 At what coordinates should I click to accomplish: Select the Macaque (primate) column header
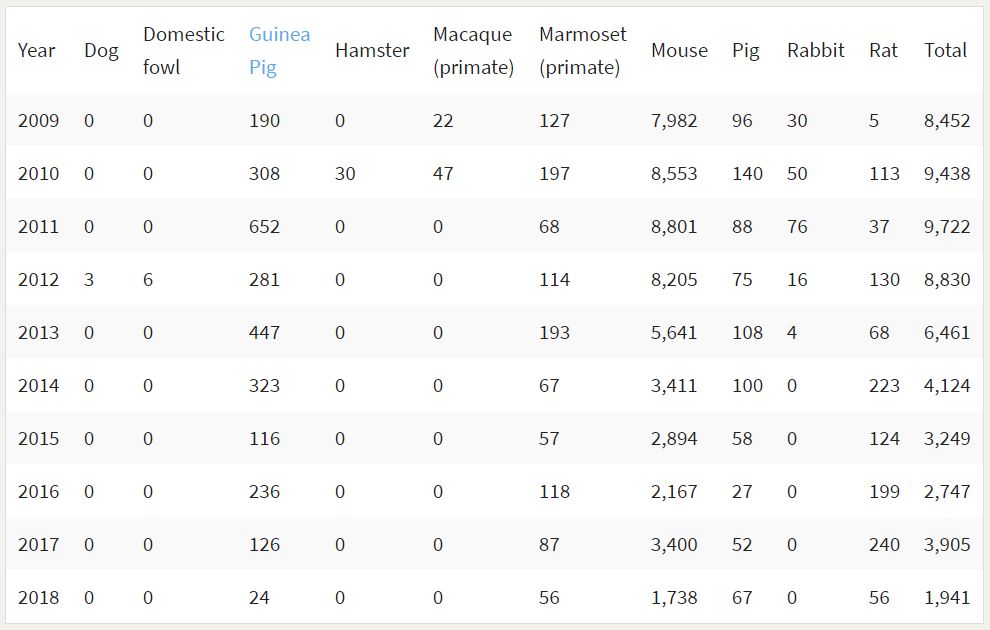[473, 51]
